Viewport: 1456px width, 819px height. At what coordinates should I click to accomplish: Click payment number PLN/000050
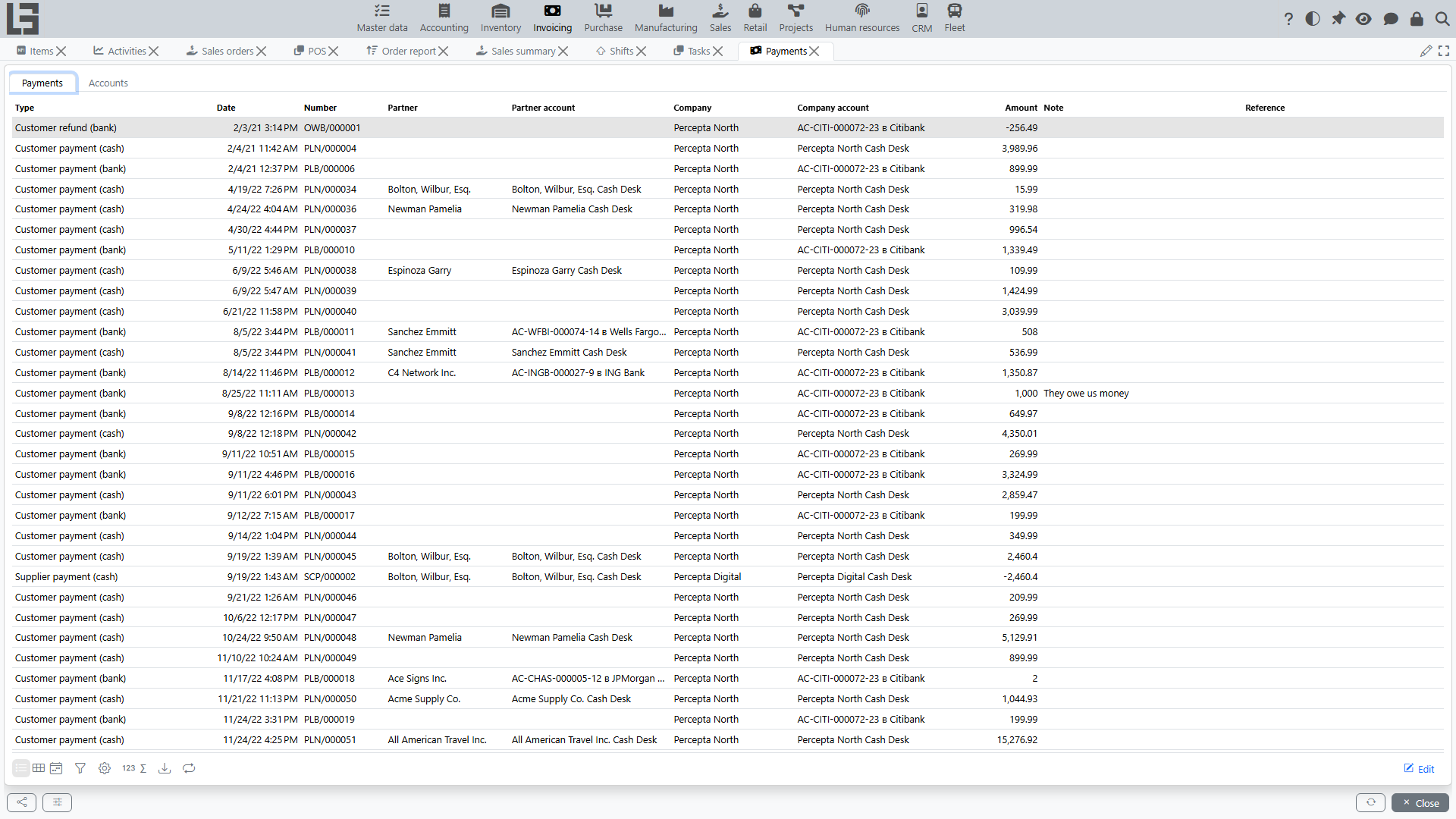tap(330, 698)
